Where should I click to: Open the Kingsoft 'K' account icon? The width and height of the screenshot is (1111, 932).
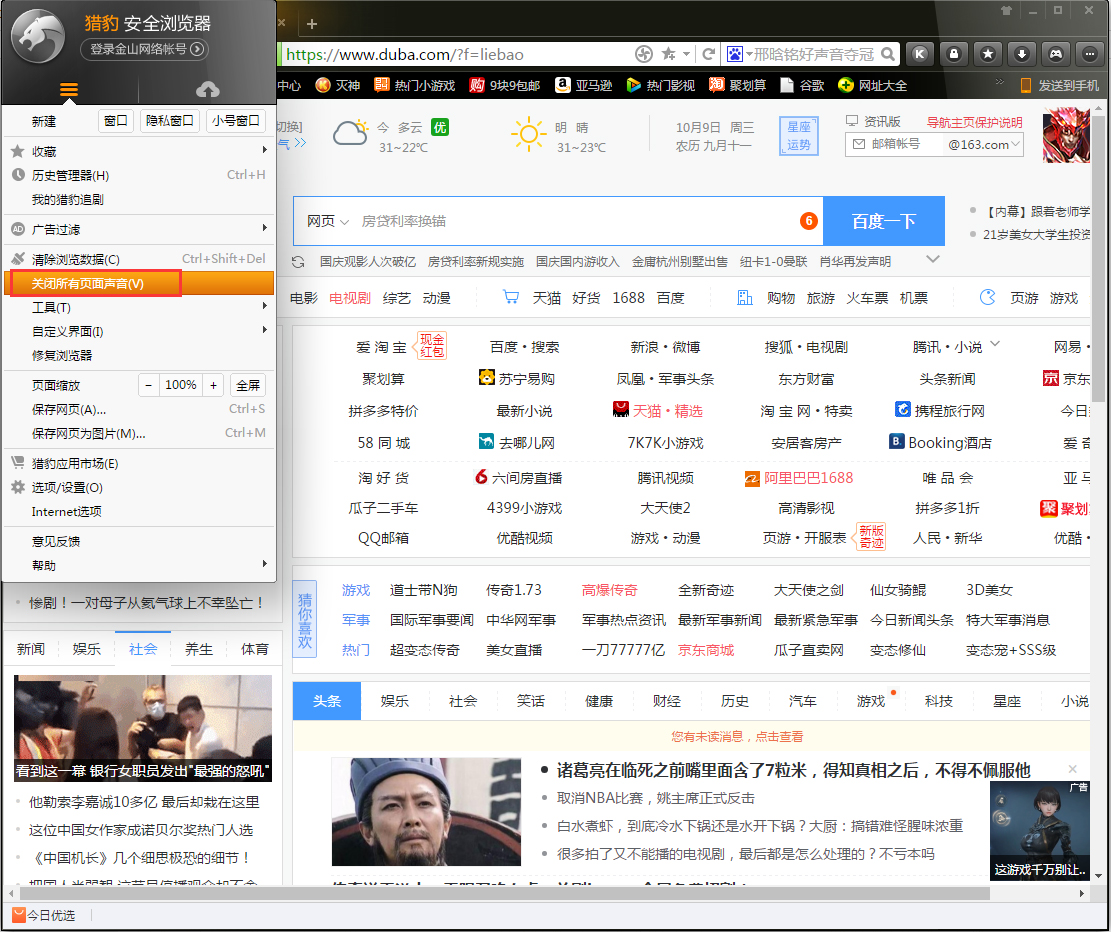coord(919,54)
